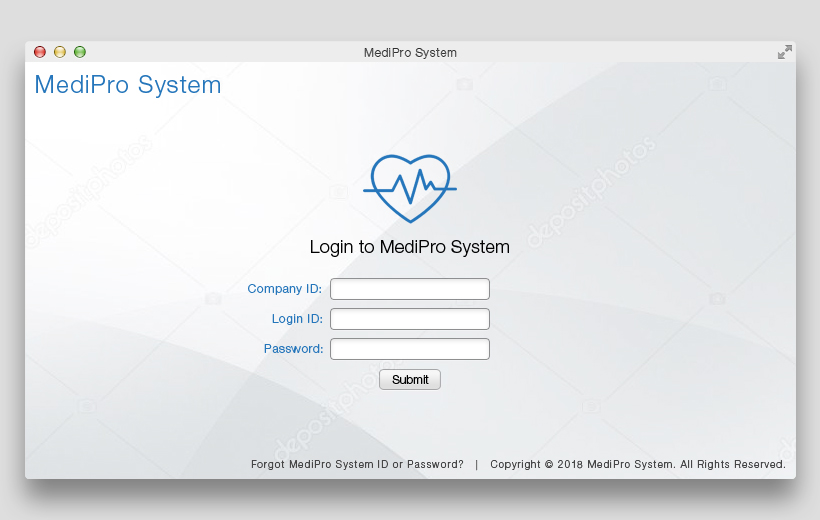Open the Forgot MediPro System ID or Password link
Screen dimensions: 820x520
[357, 465]
